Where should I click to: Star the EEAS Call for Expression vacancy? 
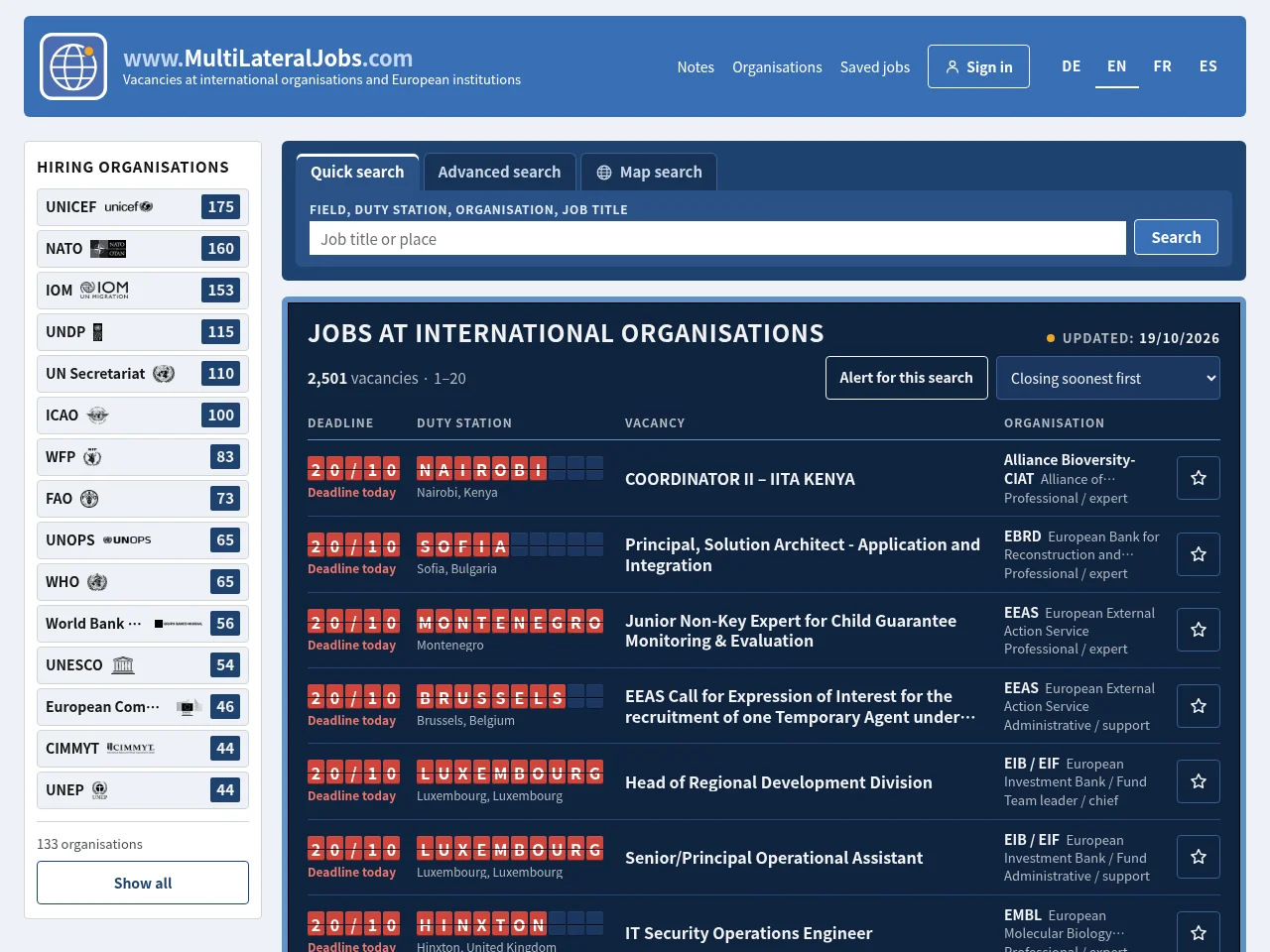click(1199, 706)
